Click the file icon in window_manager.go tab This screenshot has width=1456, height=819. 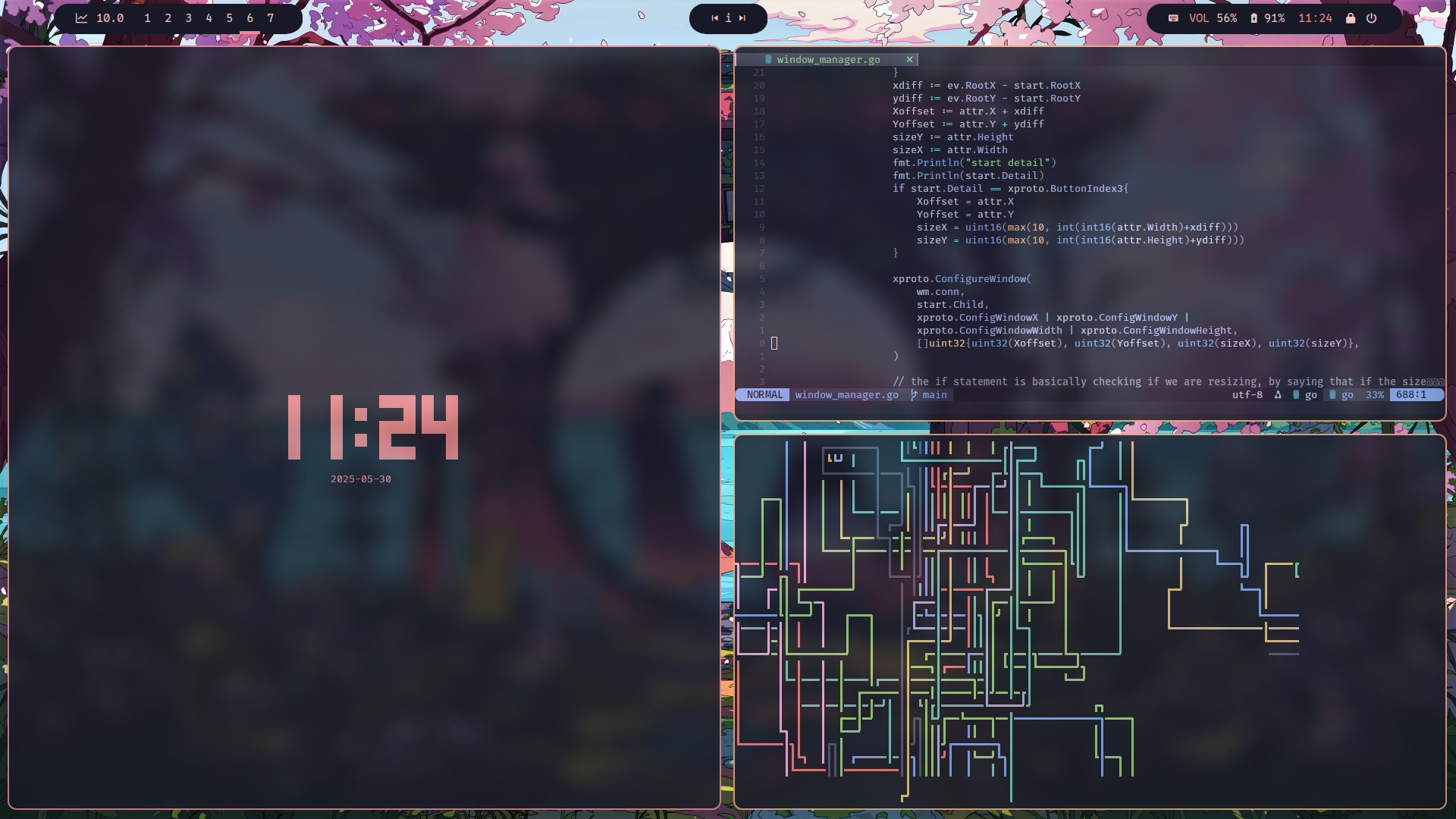pyautogui.click(x=768, y=59)
